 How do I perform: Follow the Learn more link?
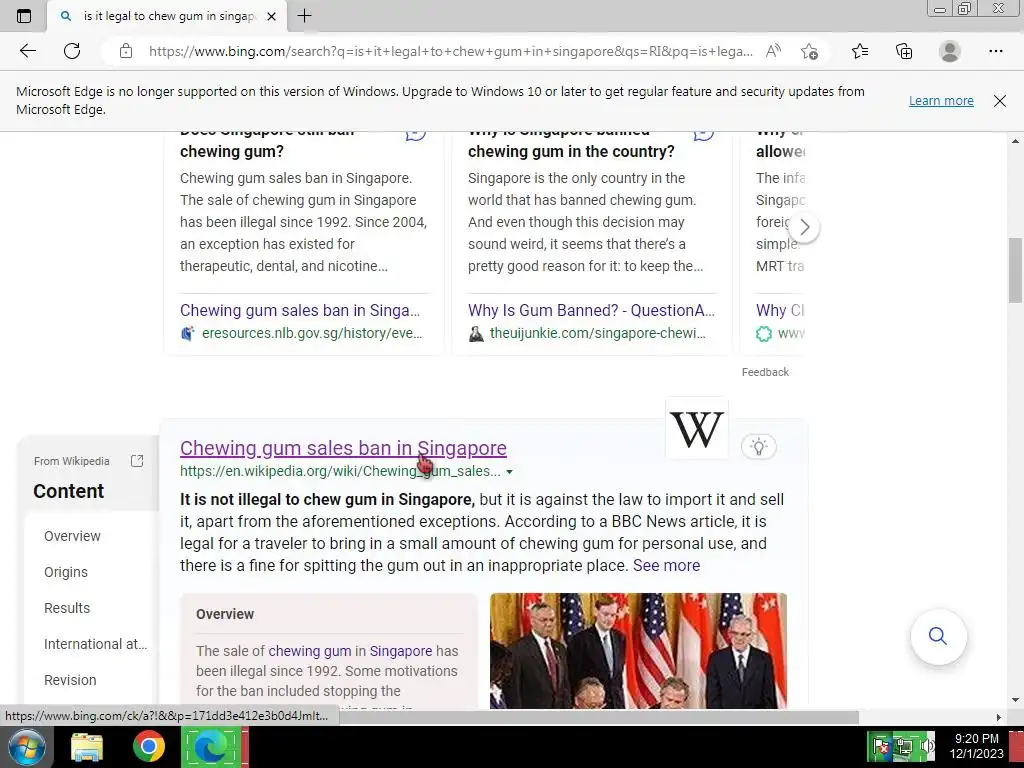pyautogui.click(x=941, y=101)
